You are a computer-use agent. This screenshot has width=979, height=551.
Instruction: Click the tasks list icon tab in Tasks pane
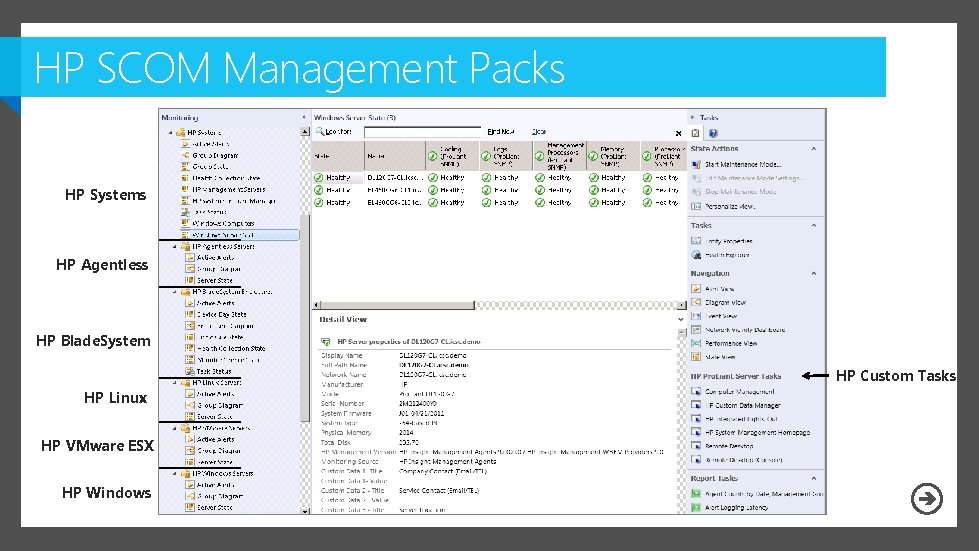click(x=696, y=133)
